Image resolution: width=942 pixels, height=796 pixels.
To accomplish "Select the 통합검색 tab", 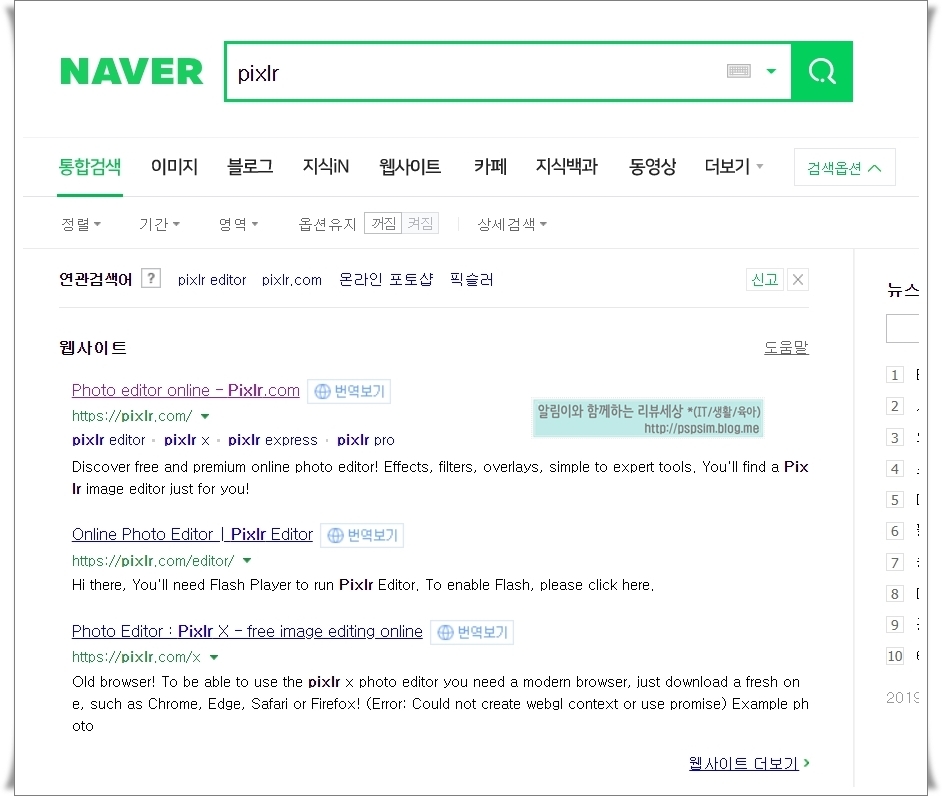I will tap(90, 166).
